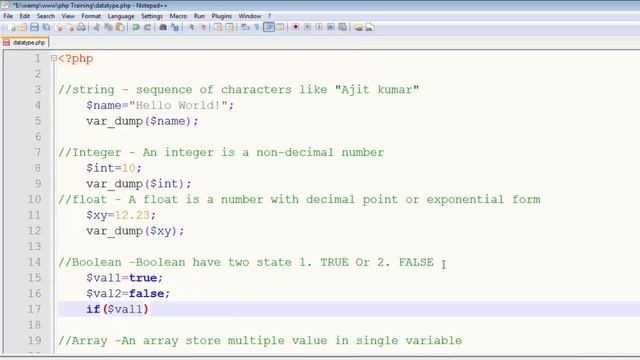This screenshot has width=640, height=360.
Task: Click the Redo toolbar icon
Action: [147, 27]
